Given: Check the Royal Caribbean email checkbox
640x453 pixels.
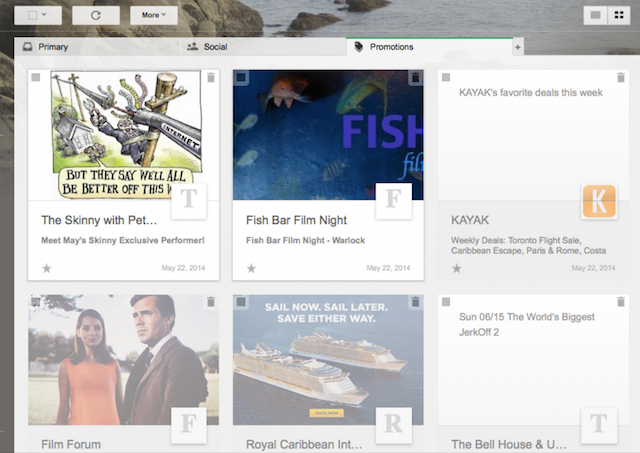Looking at the screenshot, I should [241, 302].
